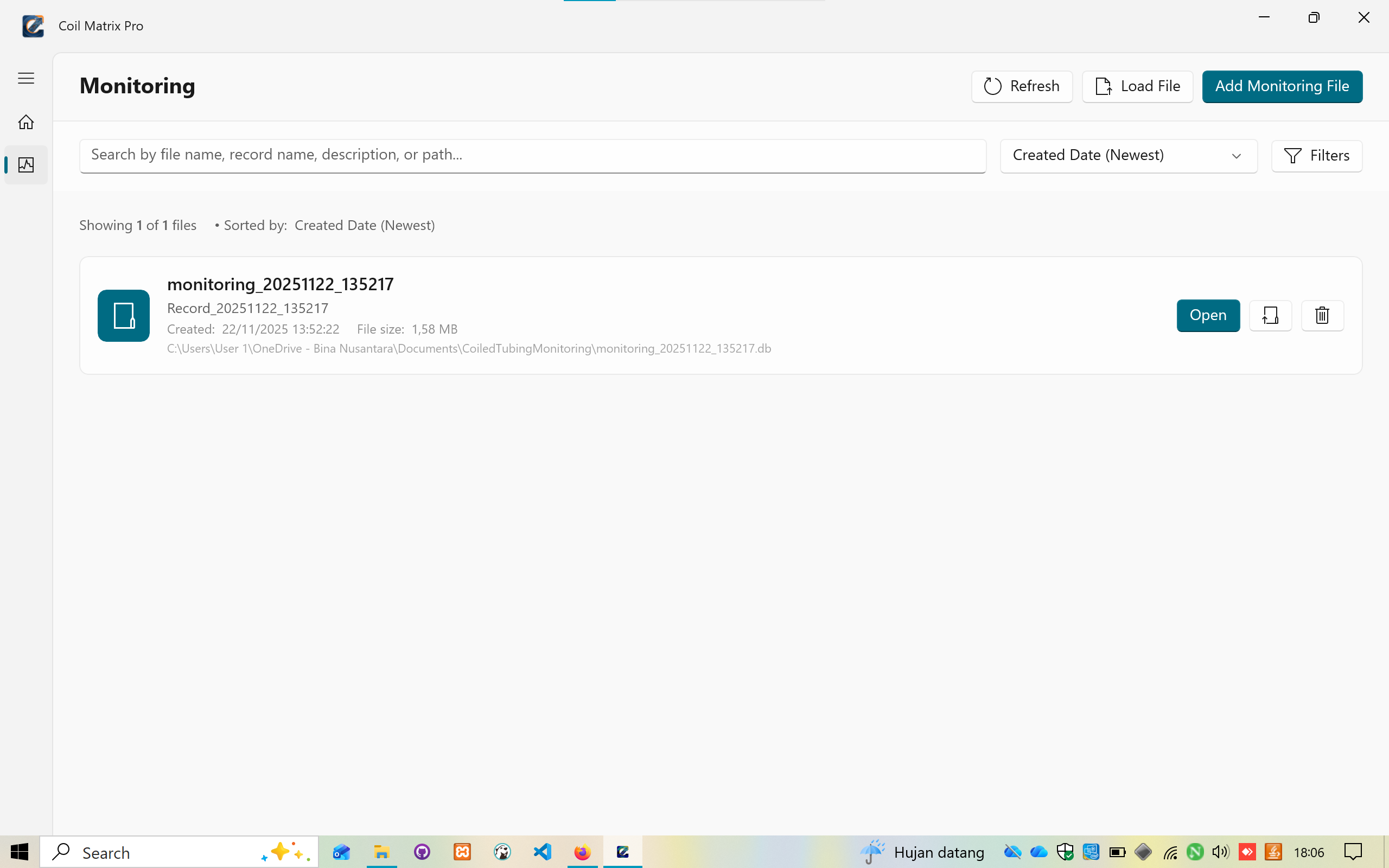Select the Monitoring chart sidebar icon
1389x868 pixels.
pos(26,165)
